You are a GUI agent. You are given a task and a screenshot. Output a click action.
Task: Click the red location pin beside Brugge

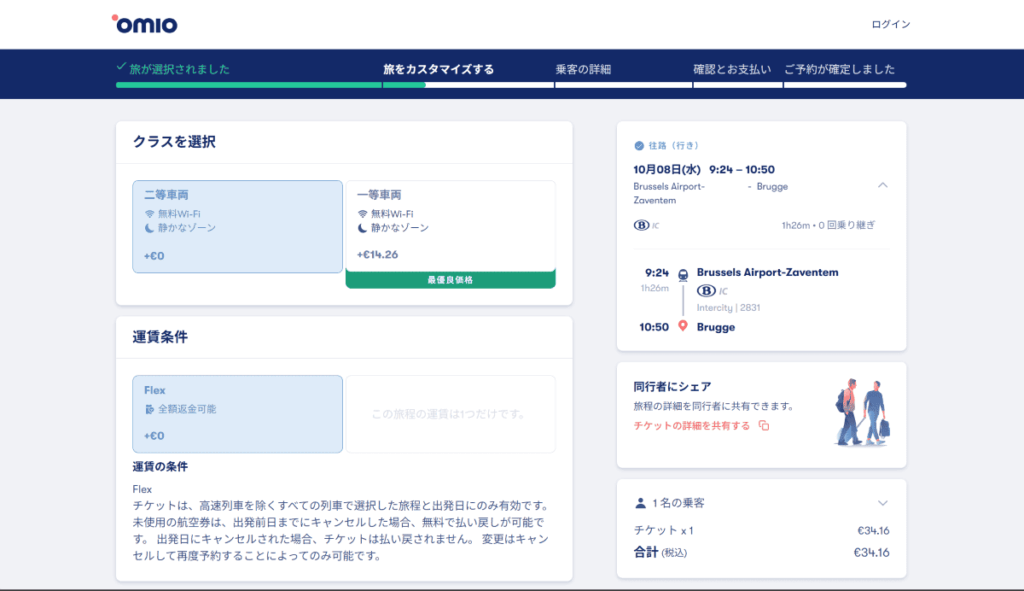click(682, 327)
